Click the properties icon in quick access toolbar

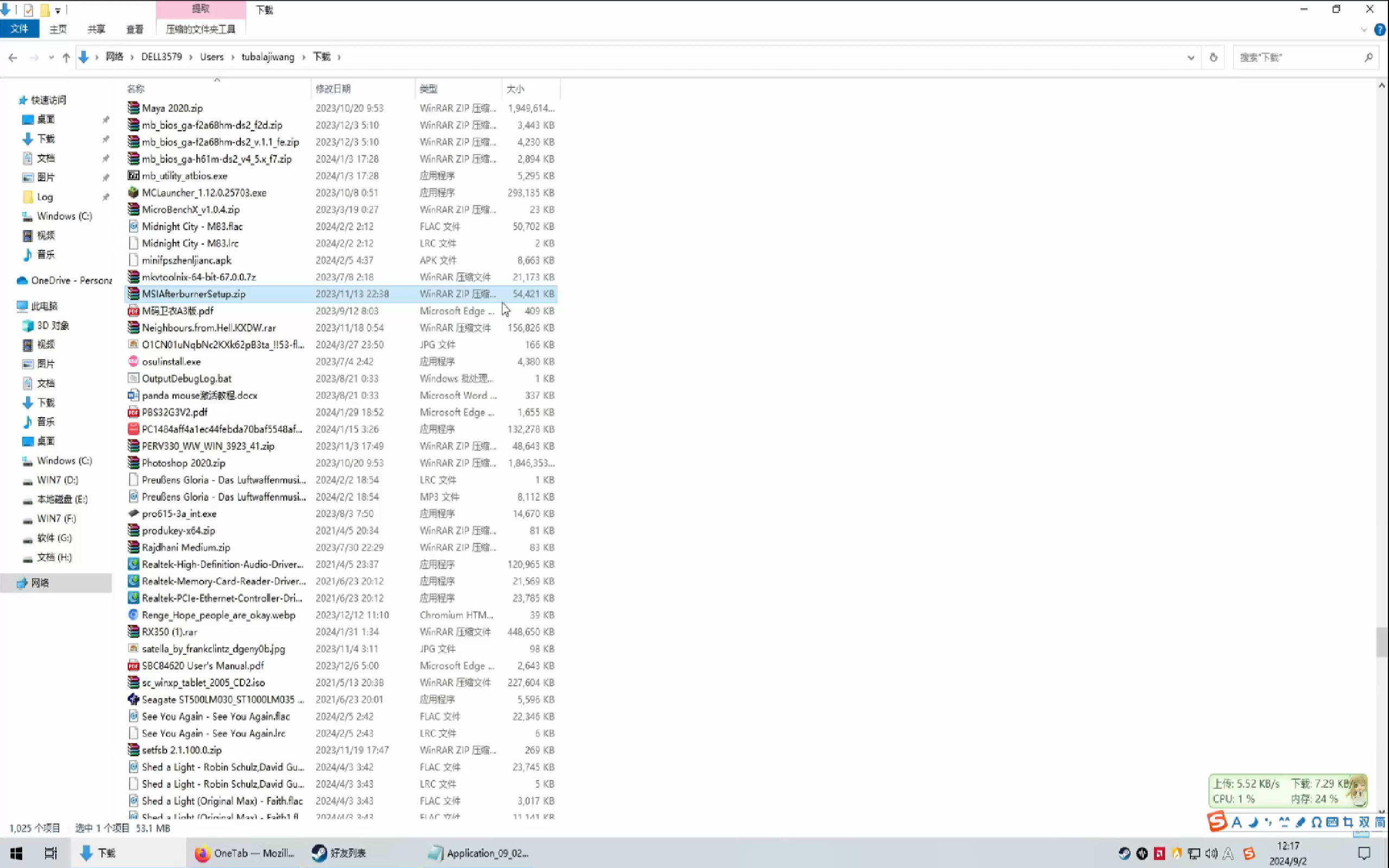click(28, 10)
